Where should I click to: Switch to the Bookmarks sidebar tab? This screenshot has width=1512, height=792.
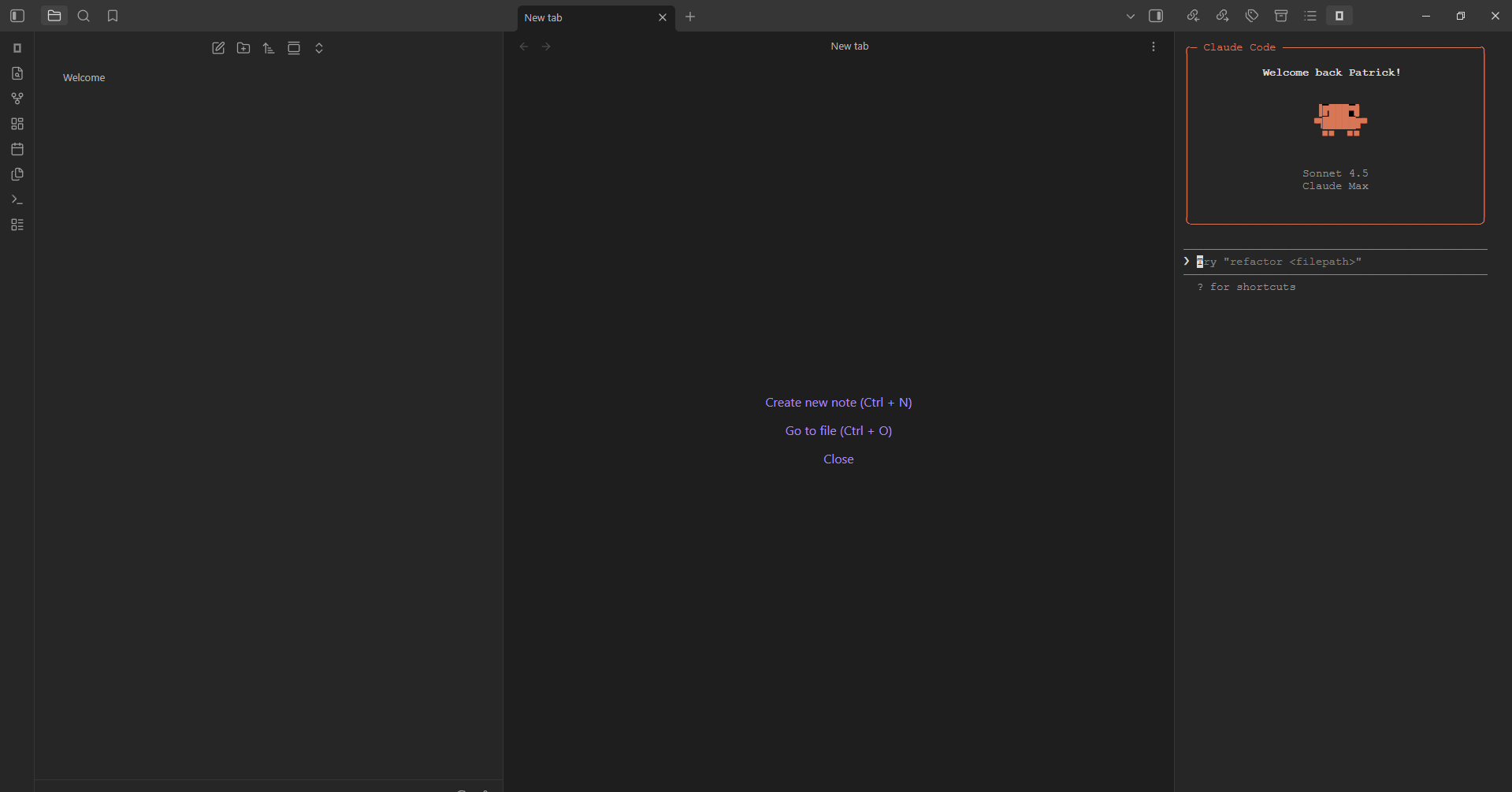113,16
